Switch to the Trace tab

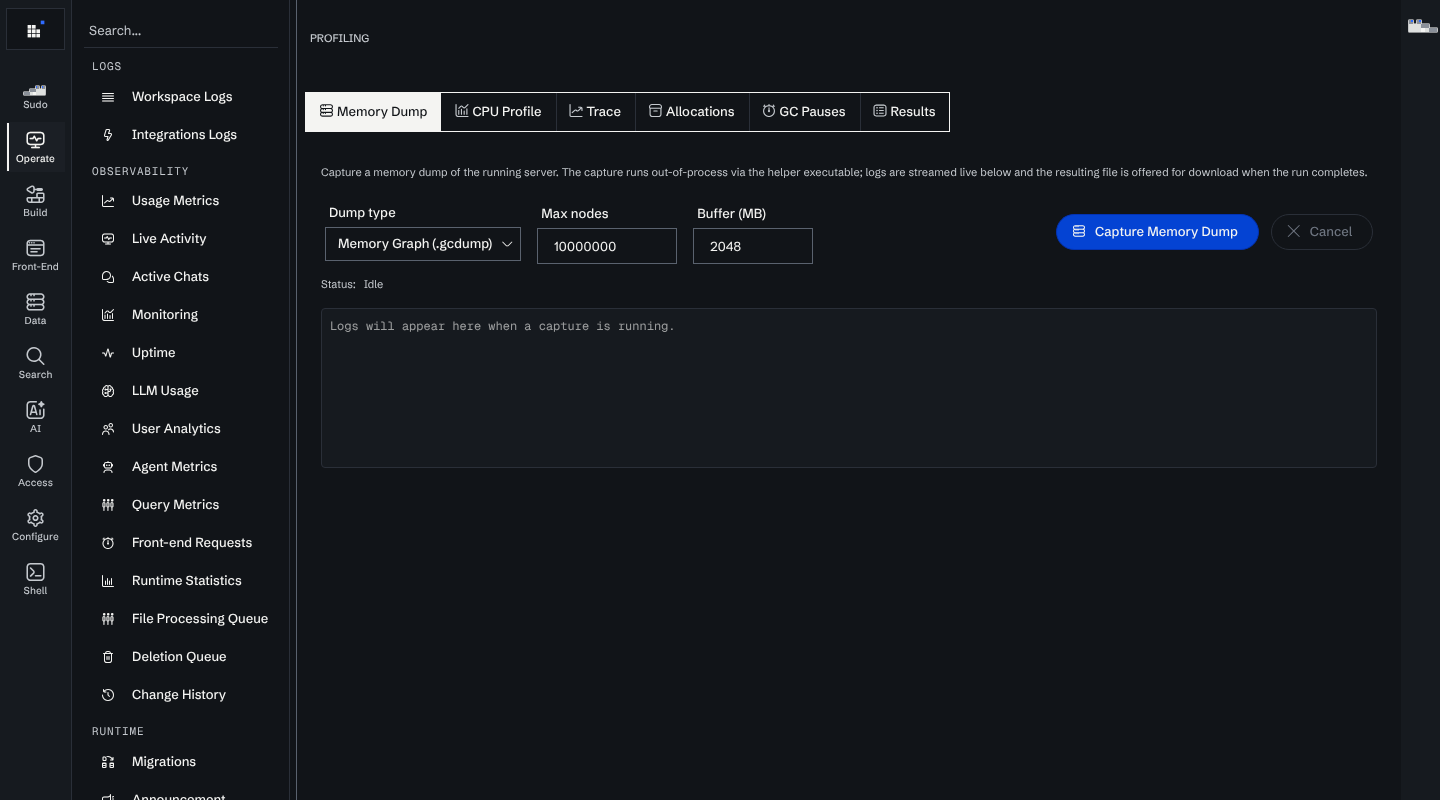[595, 112]
